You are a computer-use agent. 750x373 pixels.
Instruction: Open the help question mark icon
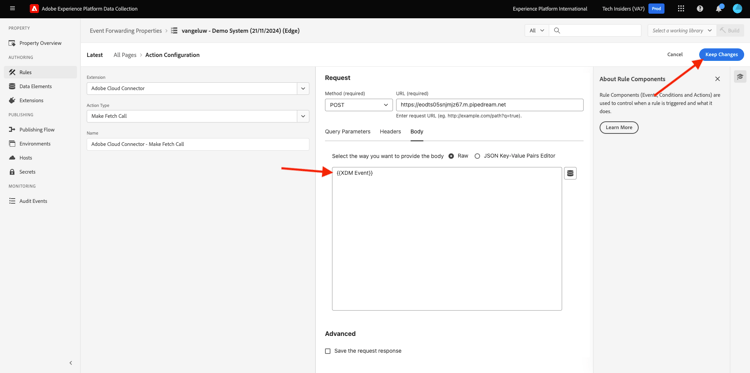(x=700, y=9)
